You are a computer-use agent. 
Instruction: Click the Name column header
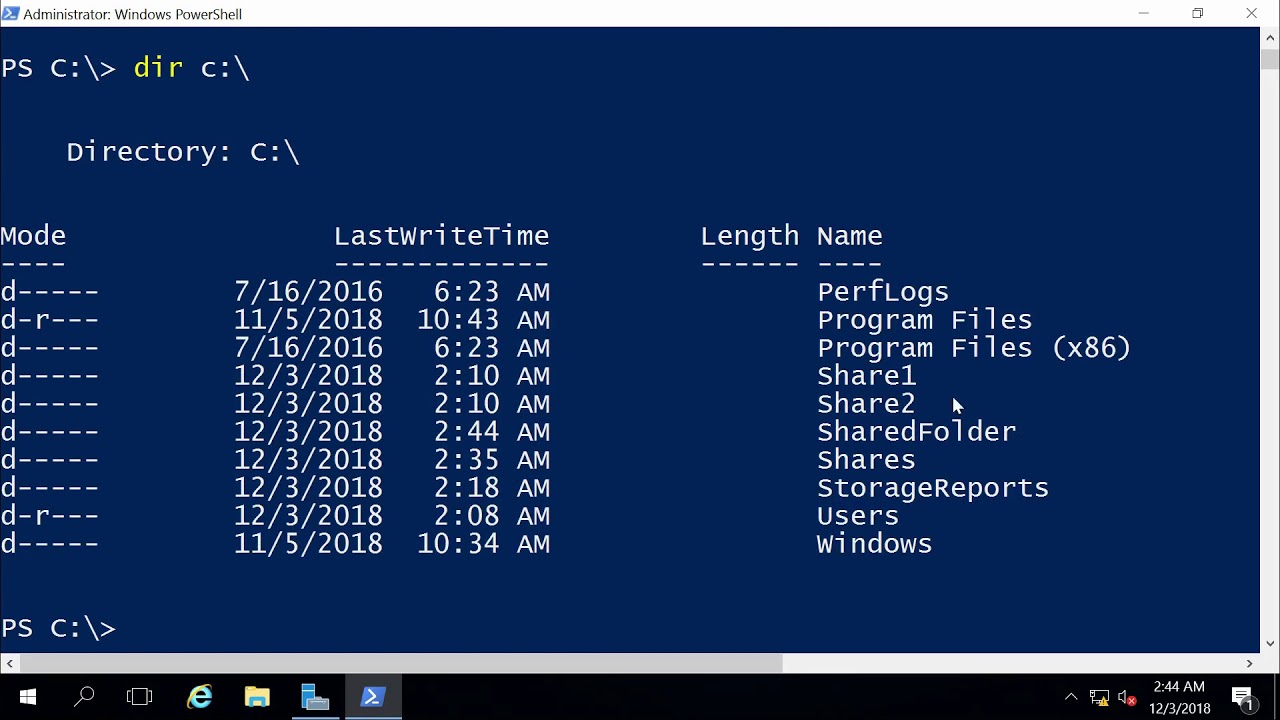[849, 236]
